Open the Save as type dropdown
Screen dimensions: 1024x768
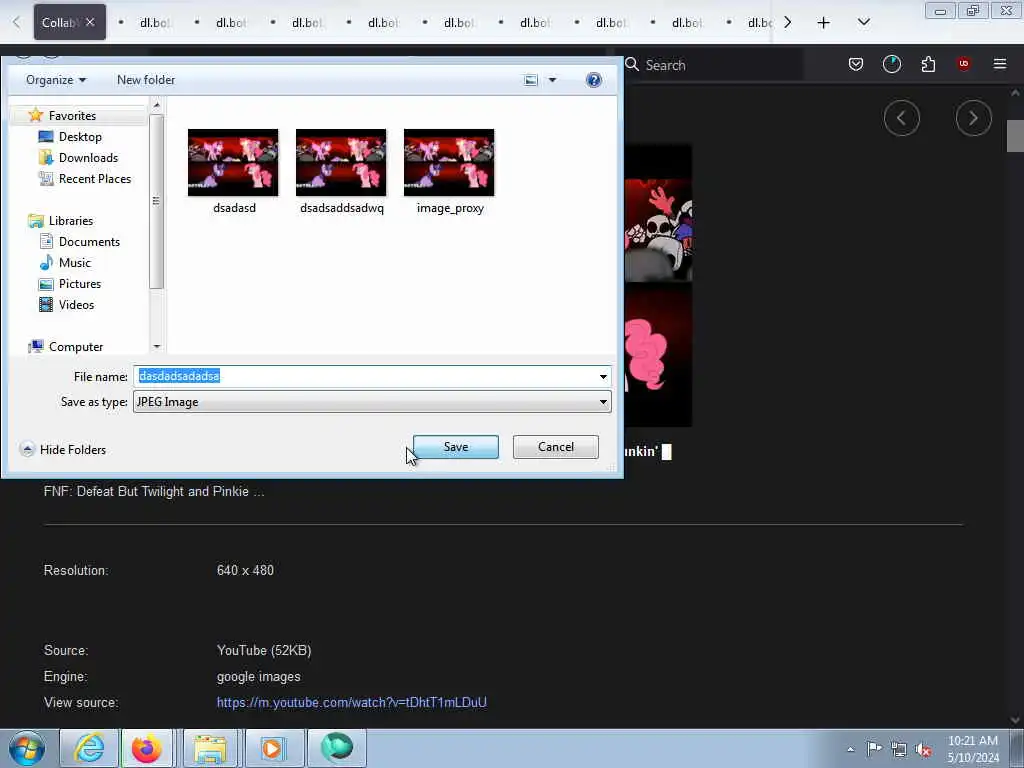click(x=372, y=402)
